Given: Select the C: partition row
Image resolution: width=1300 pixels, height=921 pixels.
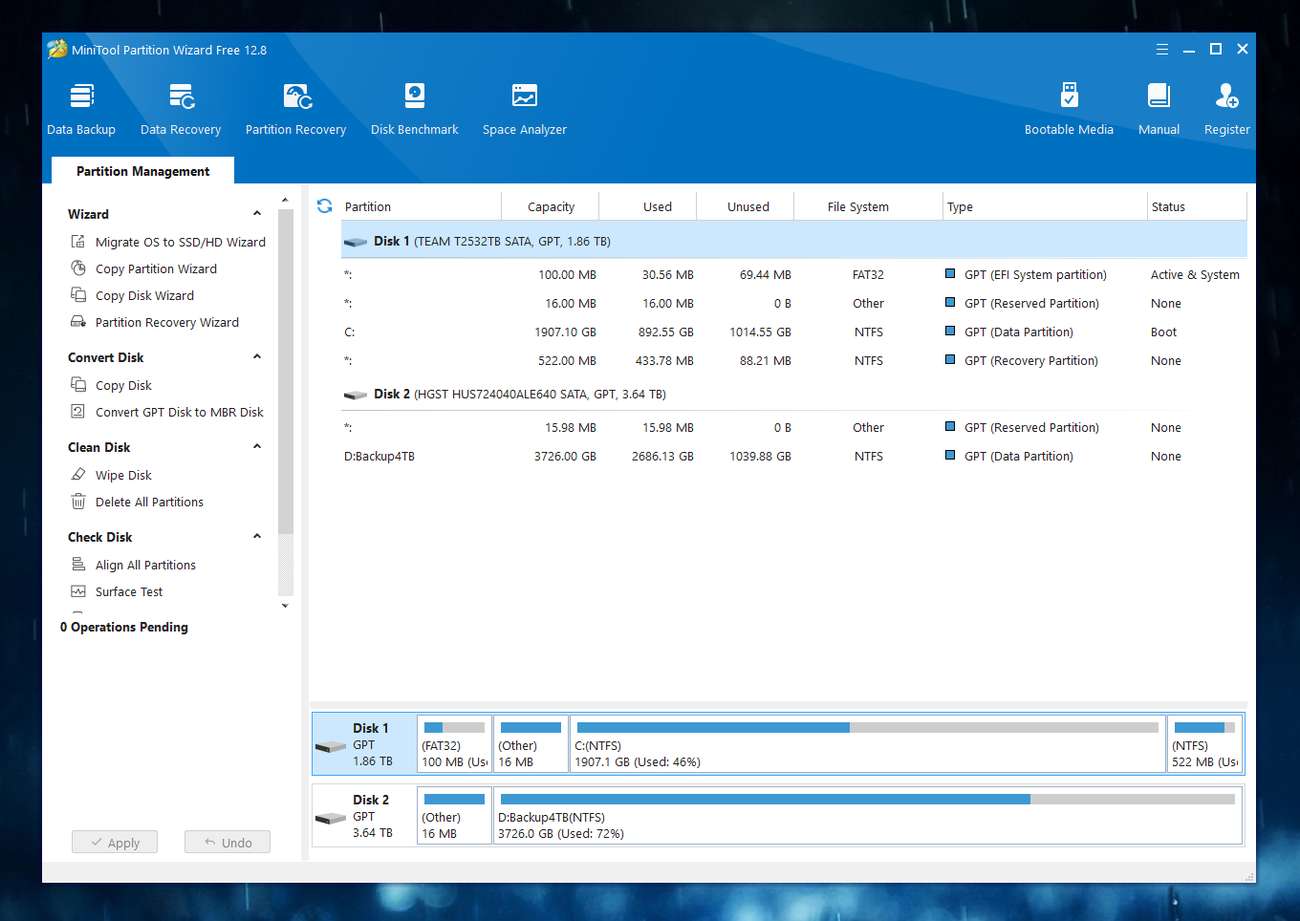Looking at the screenshot, I should 794,332.
